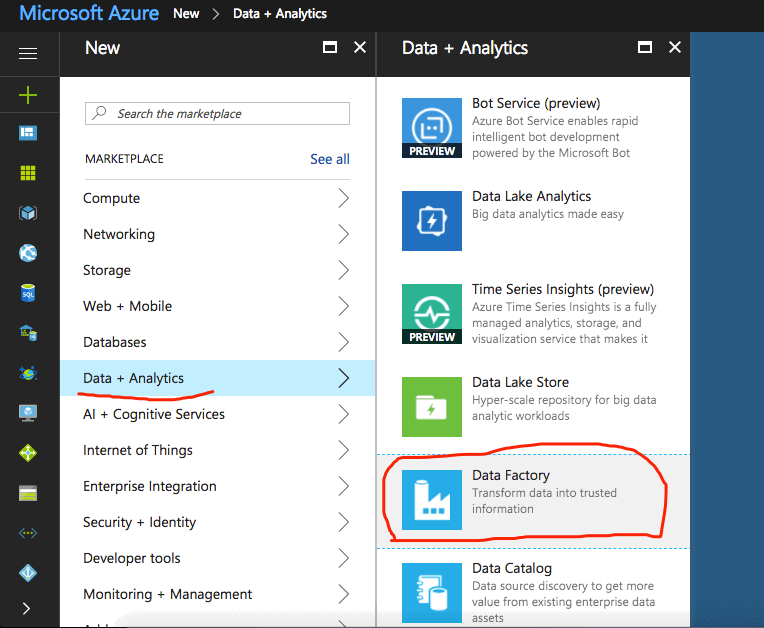Open App Services globe icon
Screen dimensions: 764x628
pyautogui.click(x=28, y=253)
